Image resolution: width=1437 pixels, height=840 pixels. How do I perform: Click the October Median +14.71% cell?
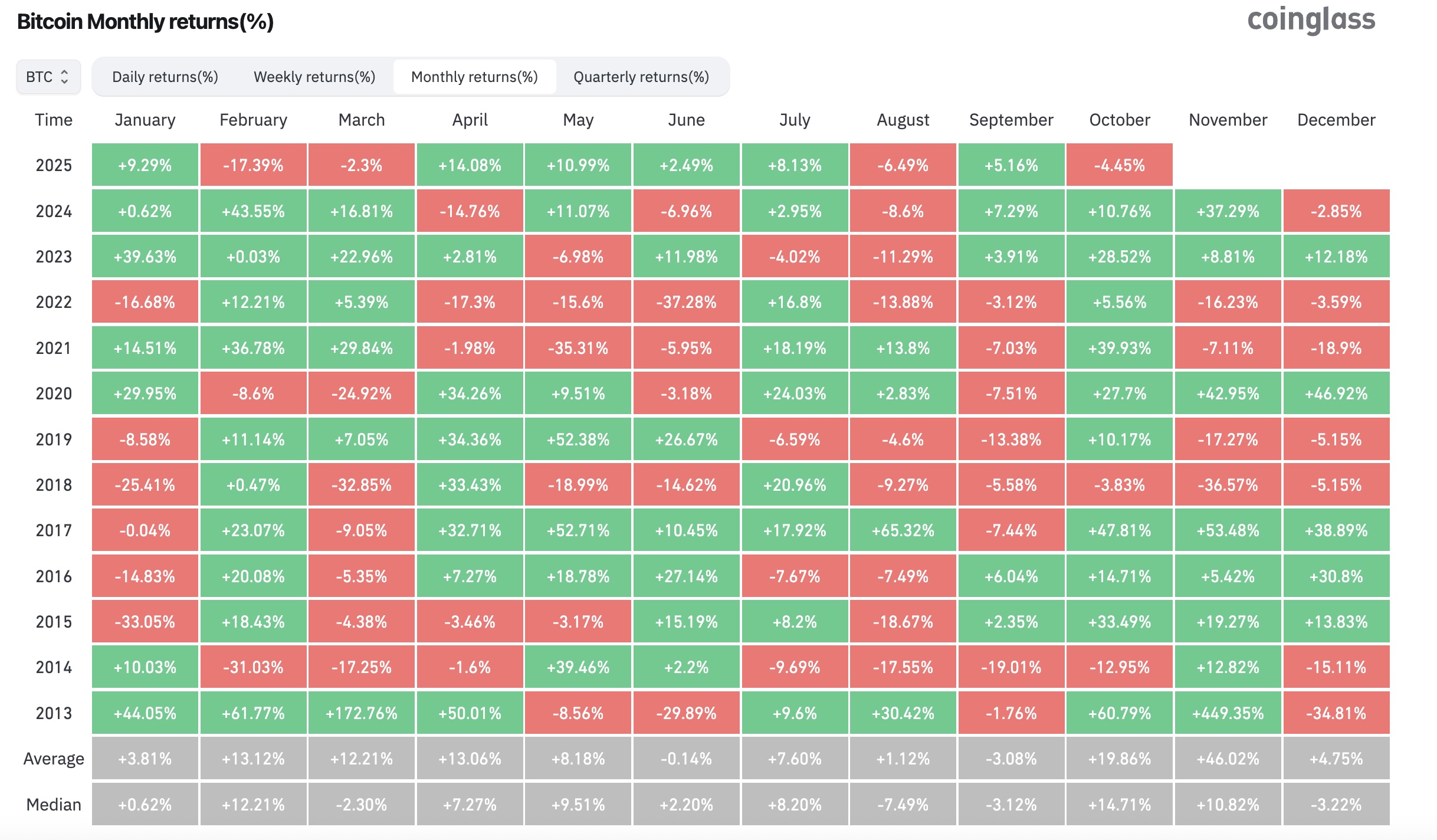[x=1119, y=805]
